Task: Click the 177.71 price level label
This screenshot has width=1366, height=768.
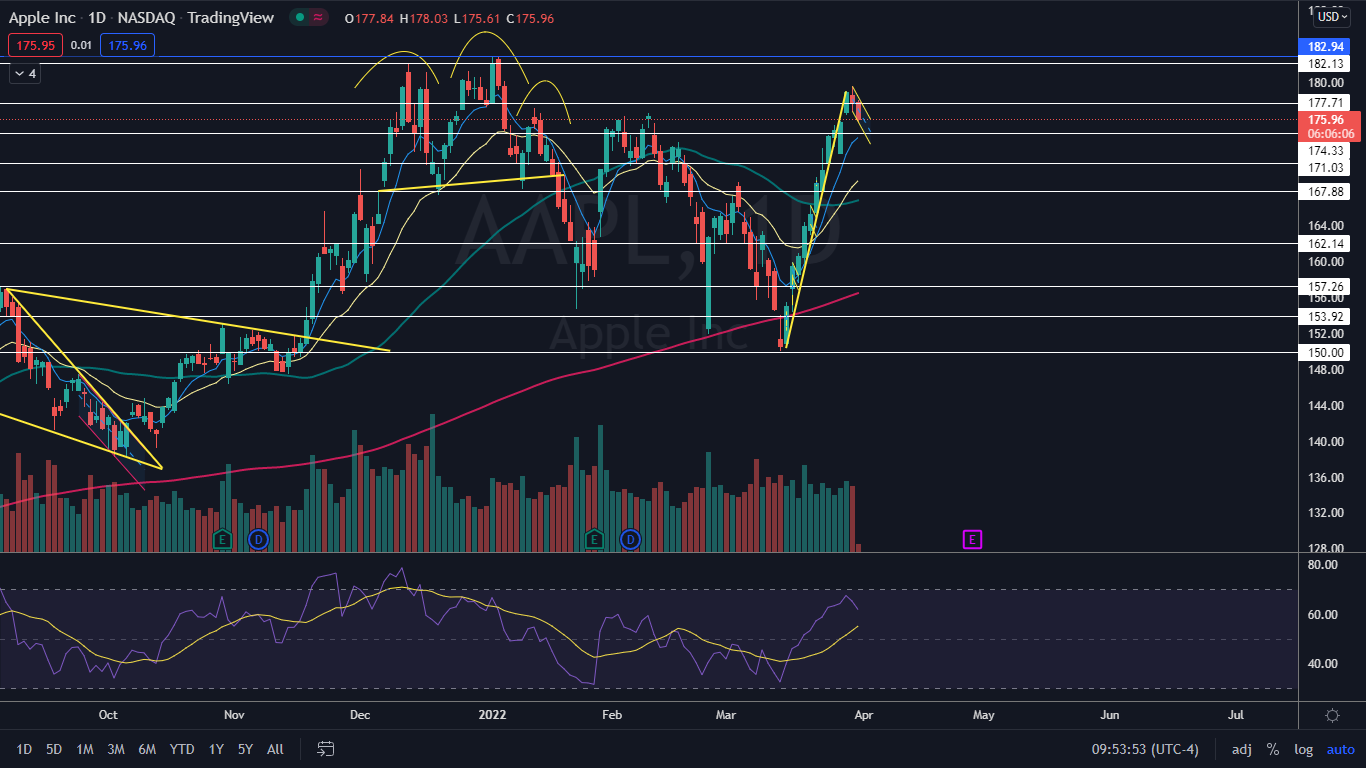Action: (1325, 102)
